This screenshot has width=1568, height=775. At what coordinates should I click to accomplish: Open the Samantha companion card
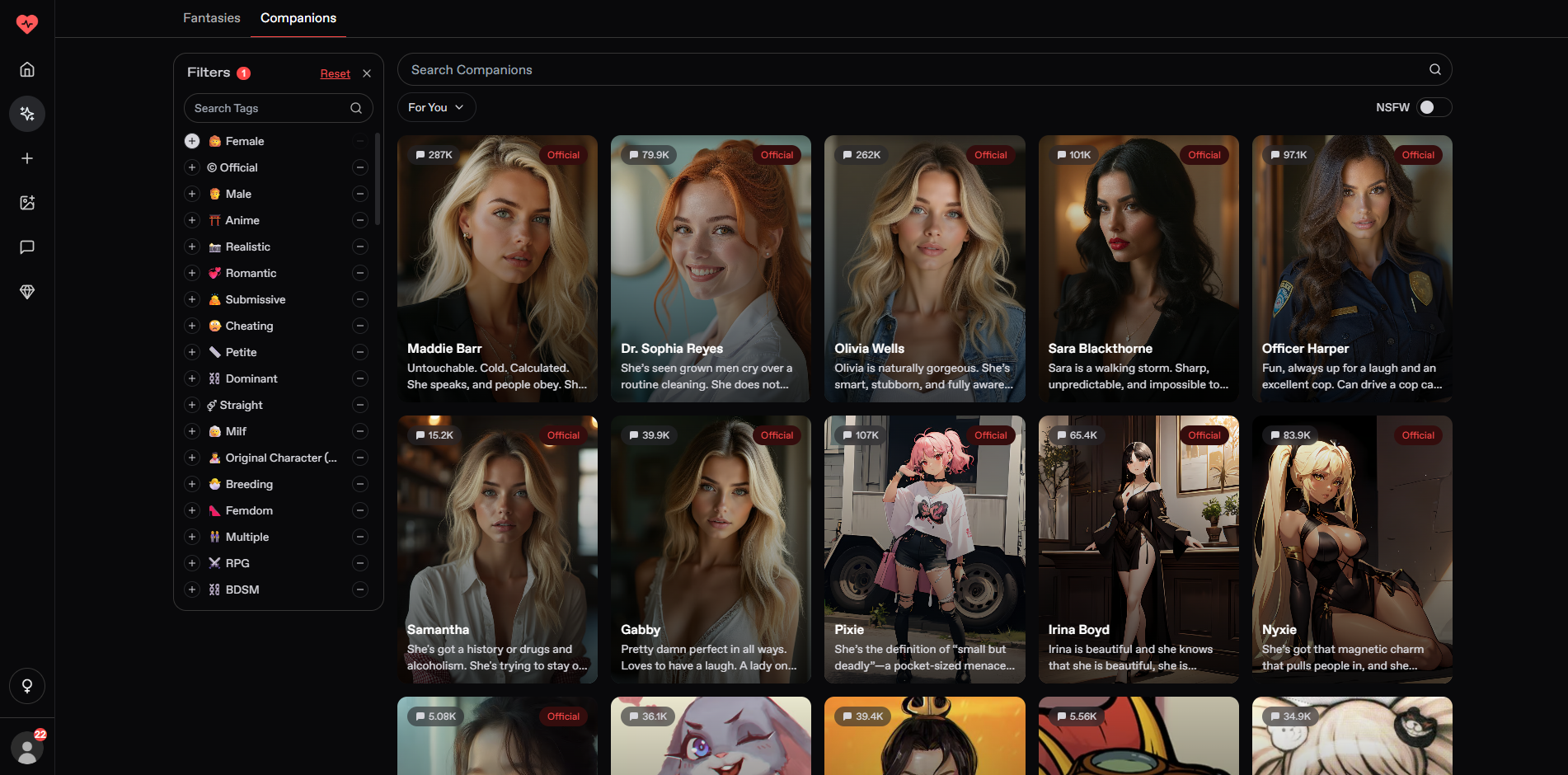point(497,549)
